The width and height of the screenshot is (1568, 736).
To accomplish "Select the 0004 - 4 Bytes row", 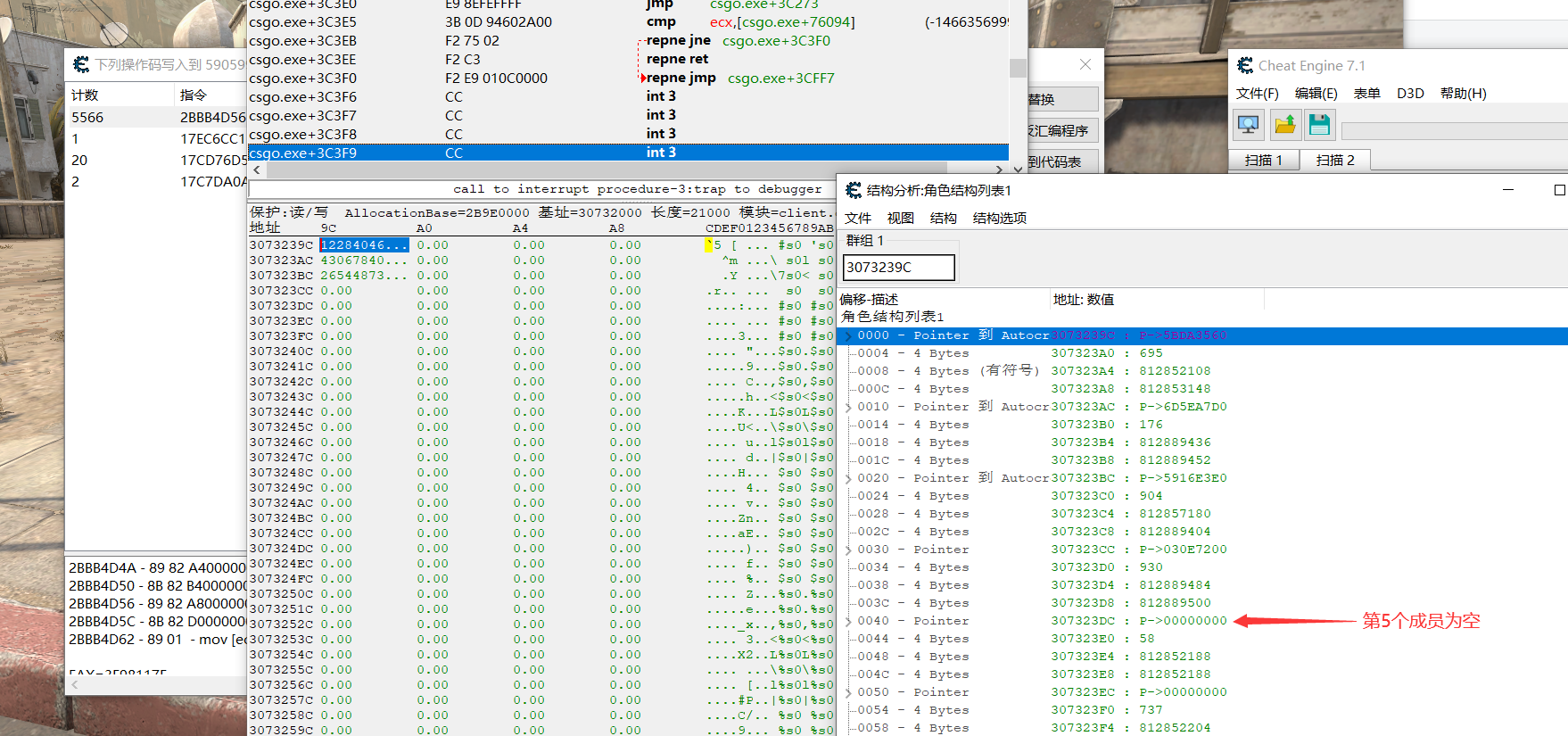I will pos(1204,353).
